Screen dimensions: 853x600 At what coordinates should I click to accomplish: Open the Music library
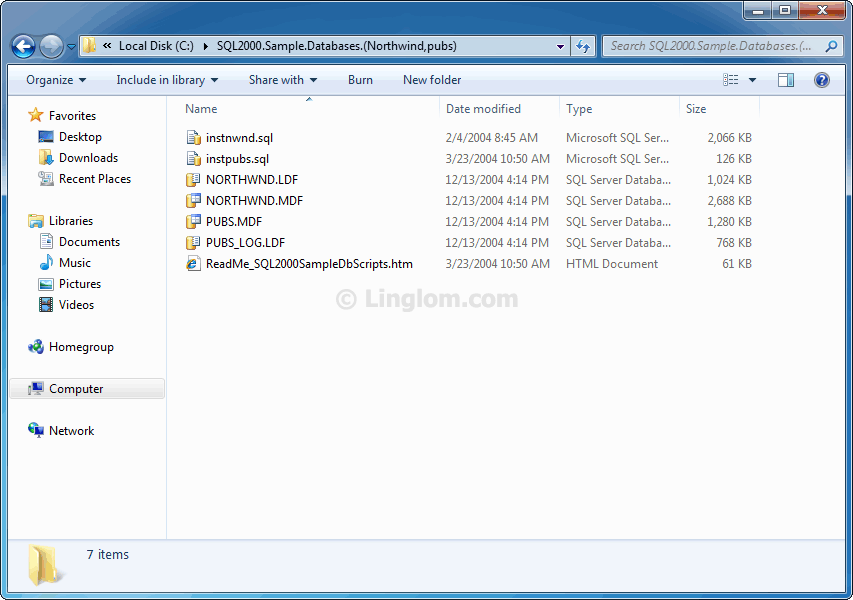pos(75,263)
